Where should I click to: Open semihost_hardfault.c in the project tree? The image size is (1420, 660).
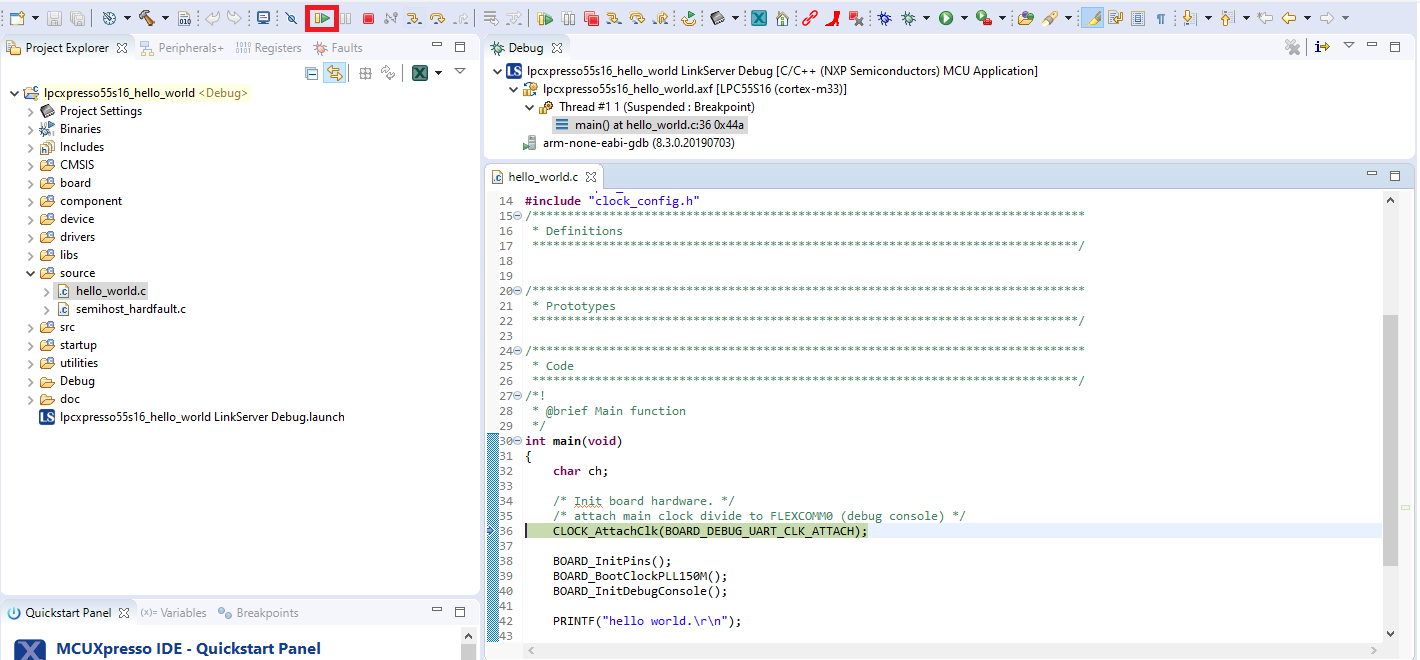pyautogui.click(x=130, y=309)
